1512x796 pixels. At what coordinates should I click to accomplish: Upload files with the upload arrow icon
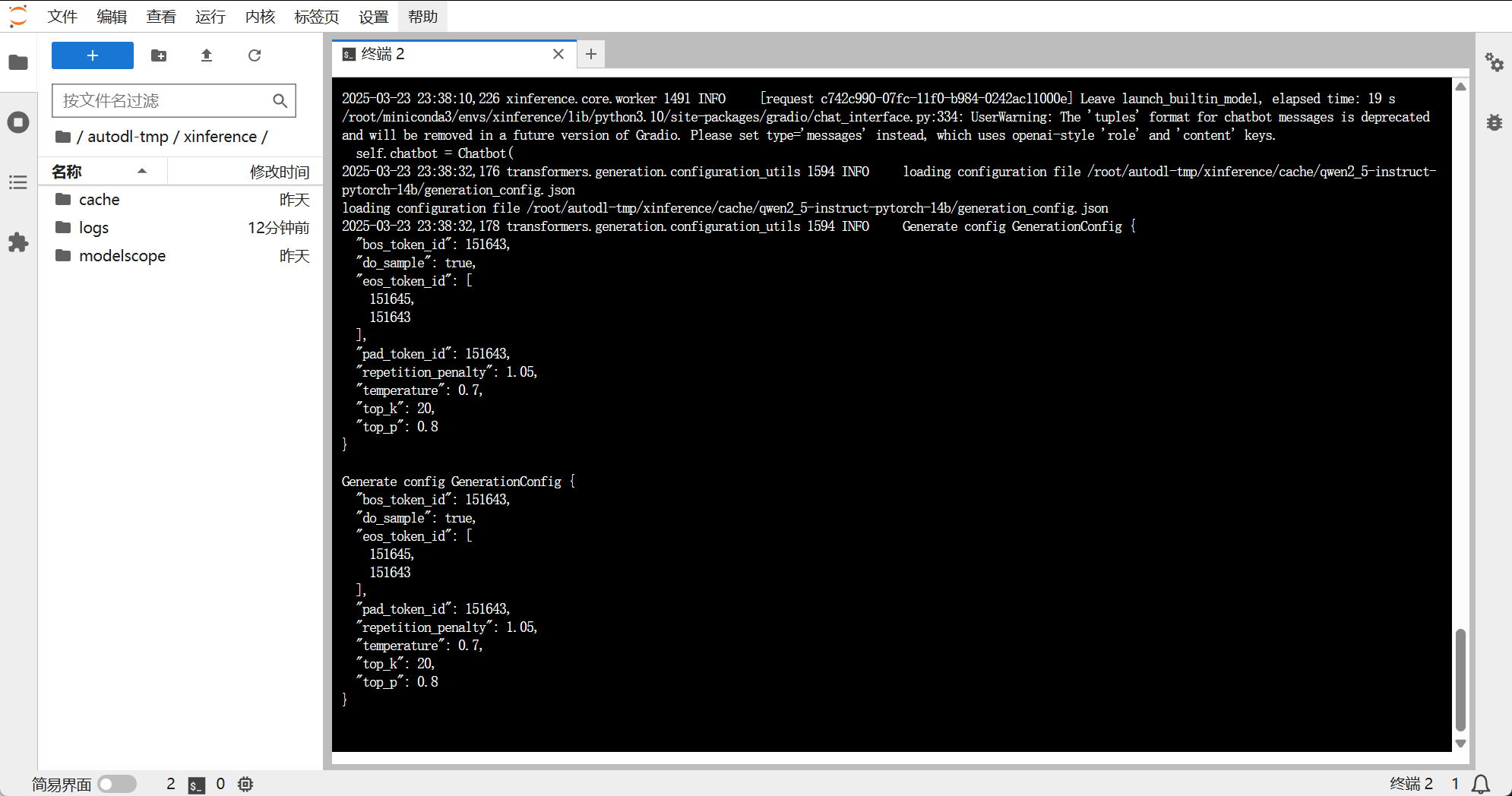click(207, 55)
